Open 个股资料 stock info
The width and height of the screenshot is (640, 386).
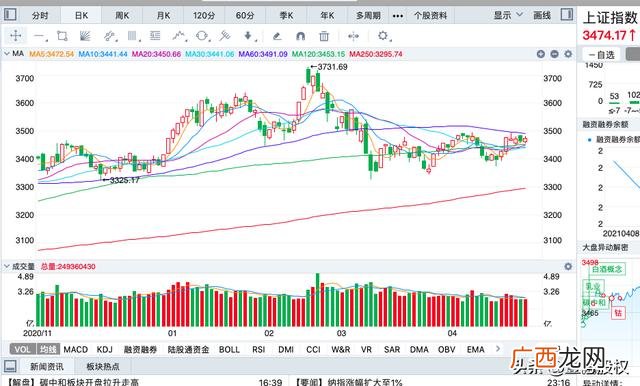click(431, 16)
